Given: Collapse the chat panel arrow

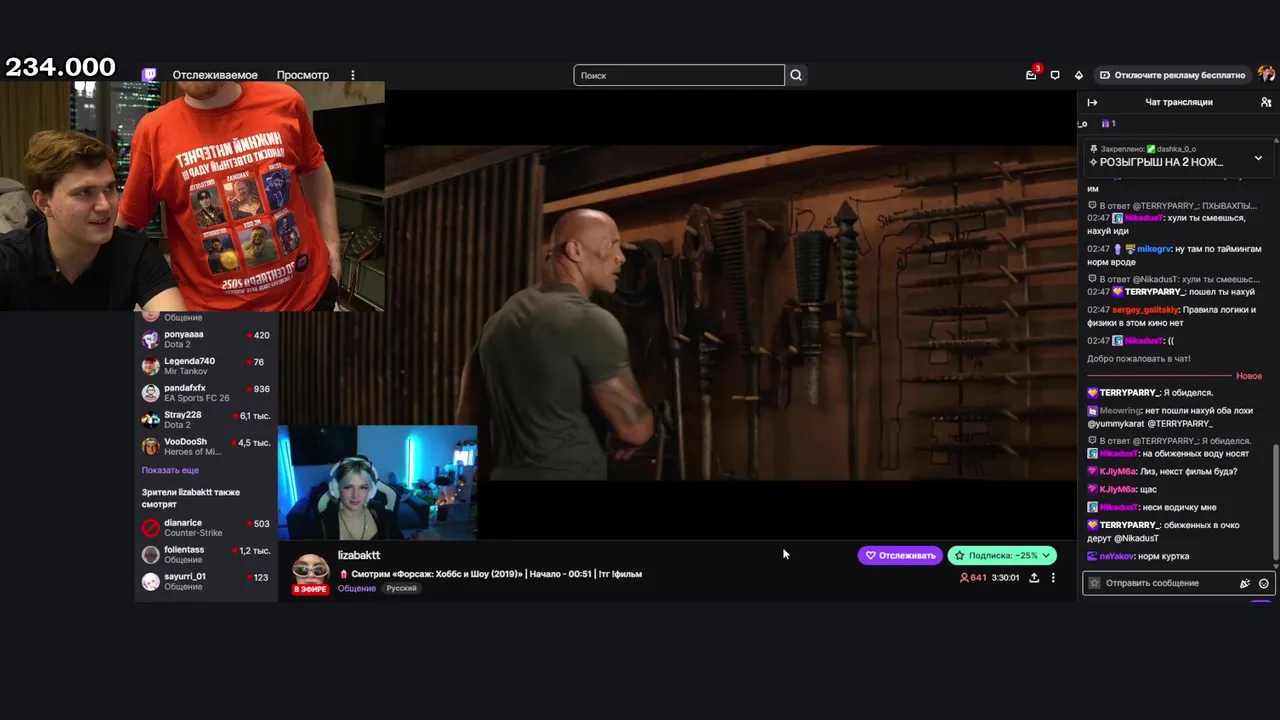Looking at the screenshot, I should pos(1092,102).
